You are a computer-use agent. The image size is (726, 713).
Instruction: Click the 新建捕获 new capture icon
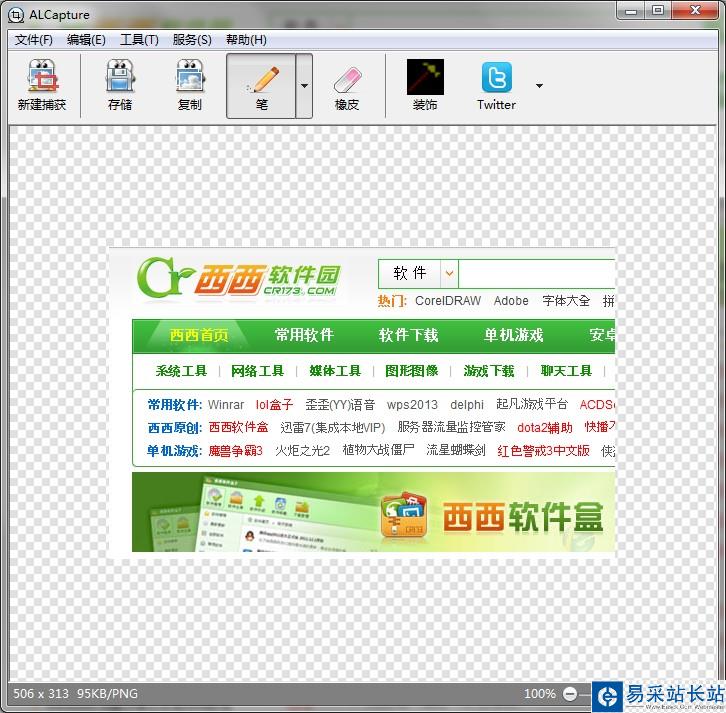point(42,86)
